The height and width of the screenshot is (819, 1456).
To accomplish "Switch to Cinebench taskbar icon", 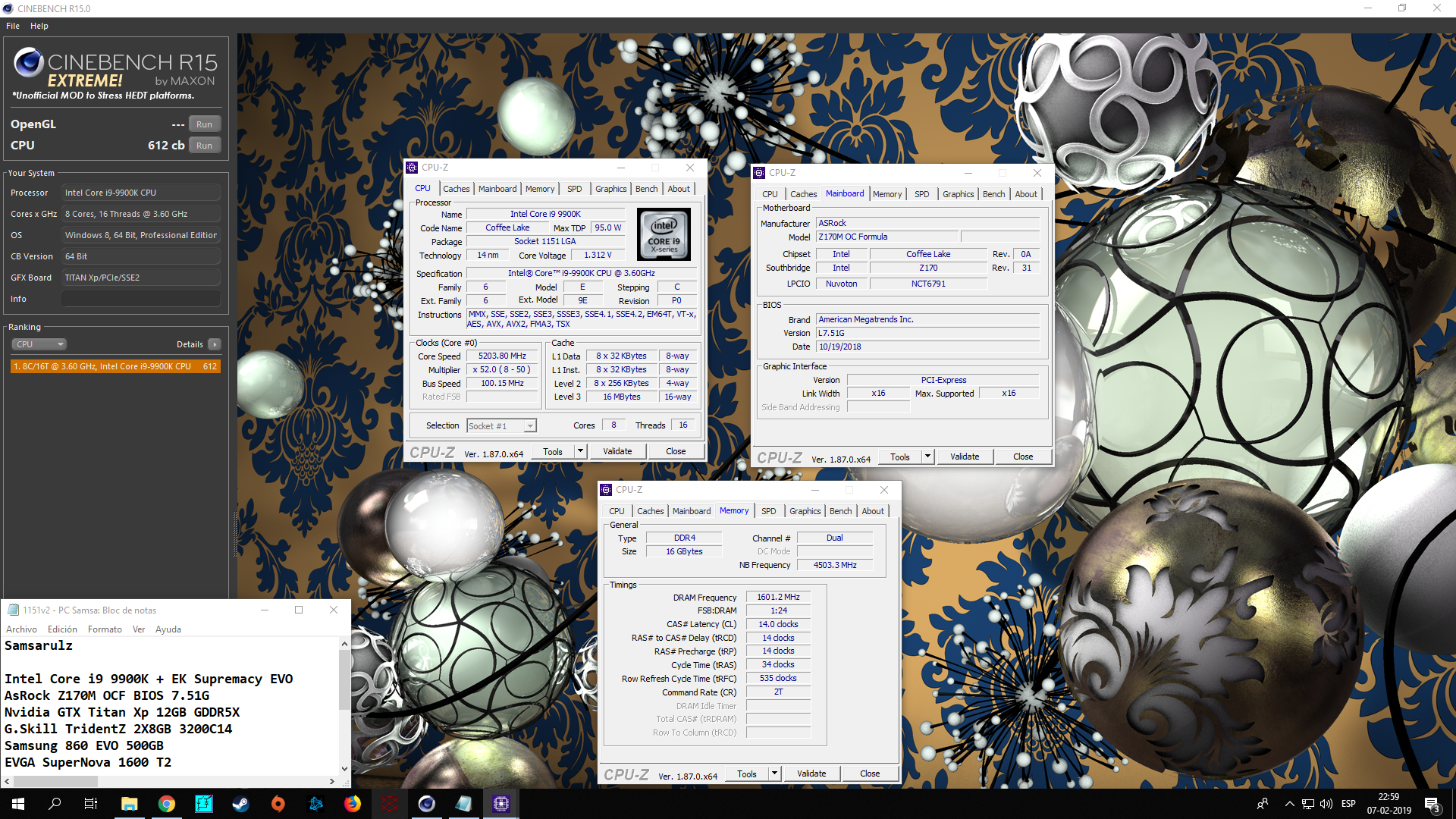I will click(x=427, y=804).
